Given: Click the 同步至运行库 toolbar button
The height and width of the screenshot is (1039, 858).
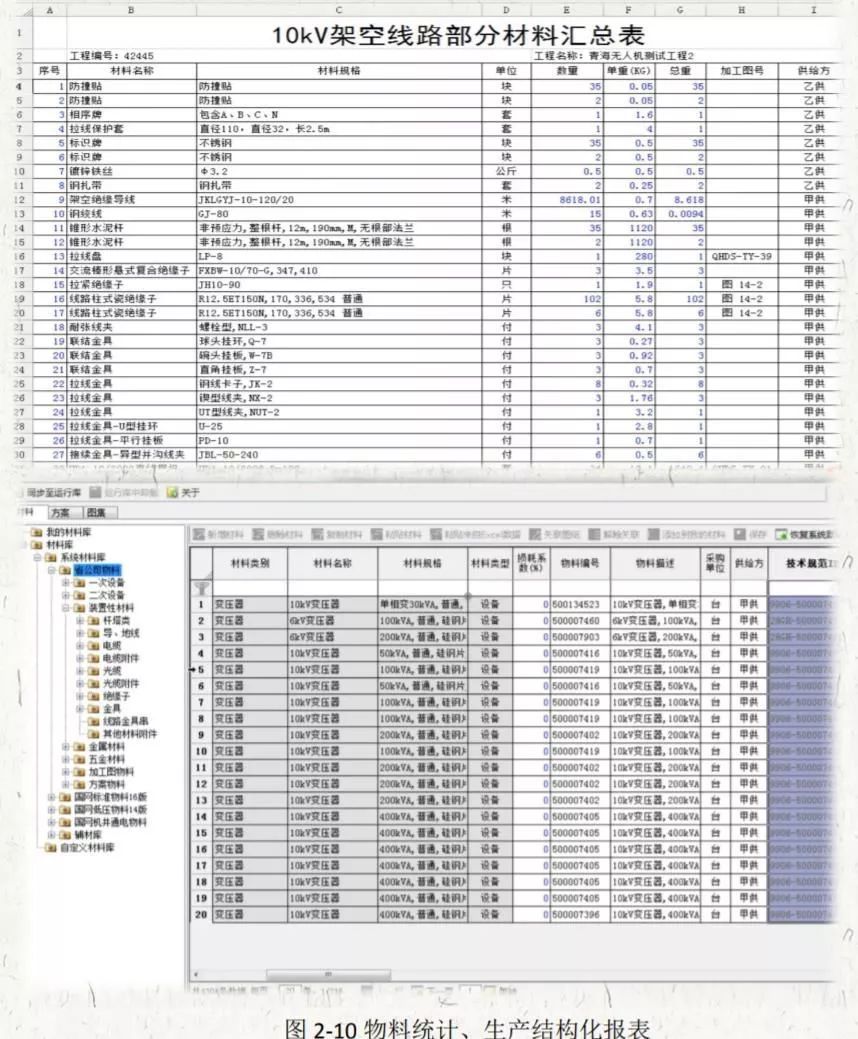Looking at the screenshot, I should [53, 492].
